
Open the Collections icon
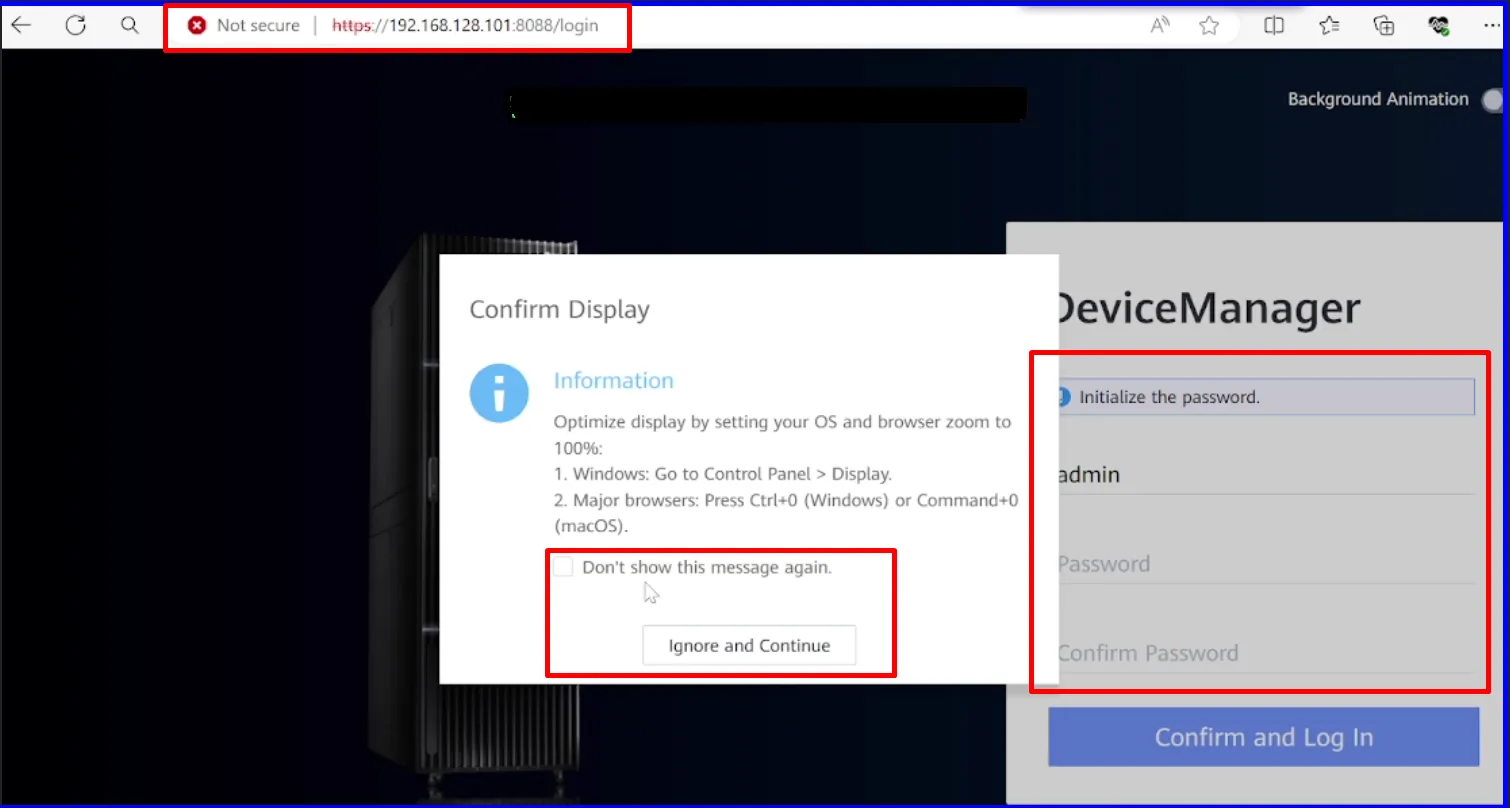point(1384,26)
